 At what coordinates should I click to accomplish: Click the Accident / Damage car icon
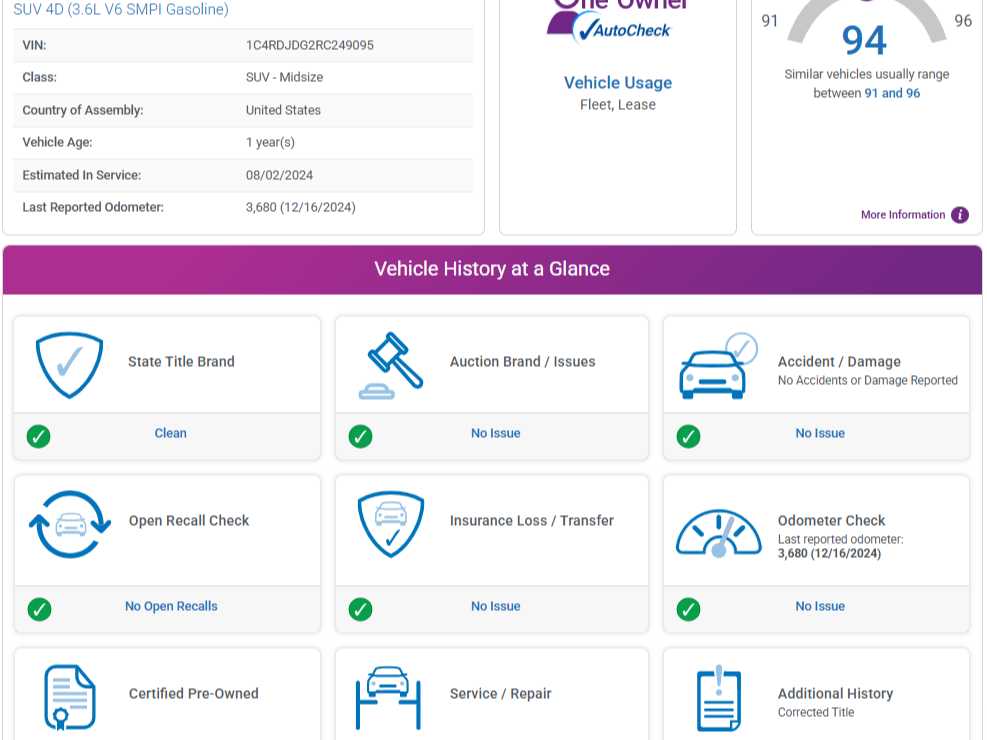718,366
